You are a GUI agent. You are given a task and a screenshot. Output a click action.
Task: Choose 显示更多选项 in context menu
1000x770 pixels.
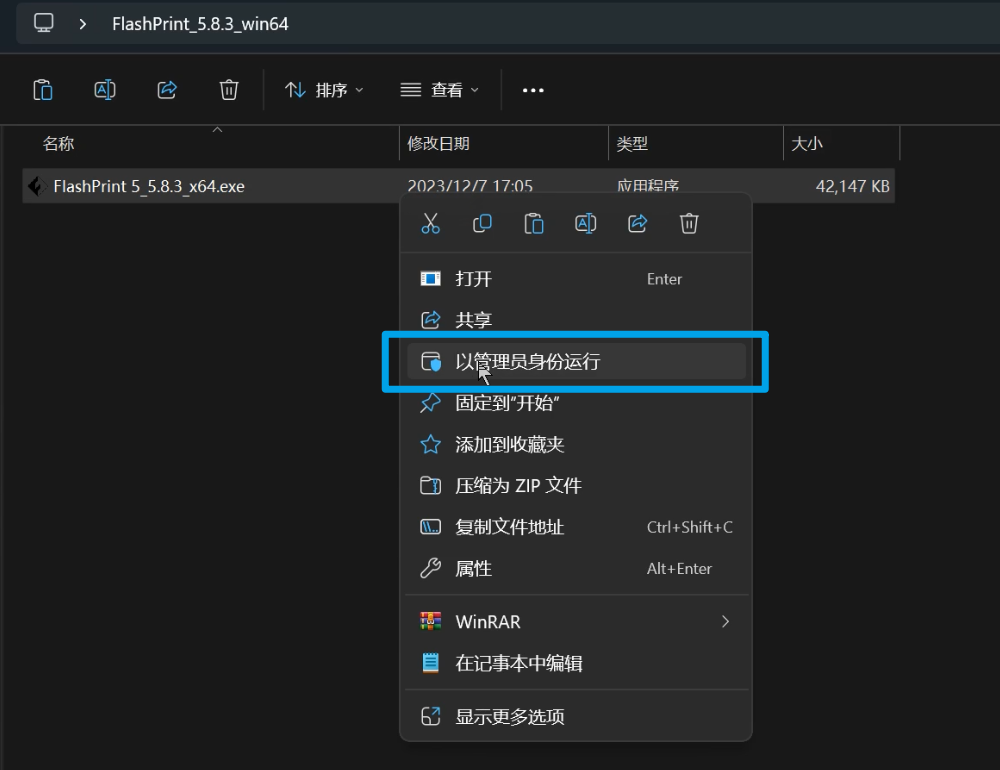577,716
